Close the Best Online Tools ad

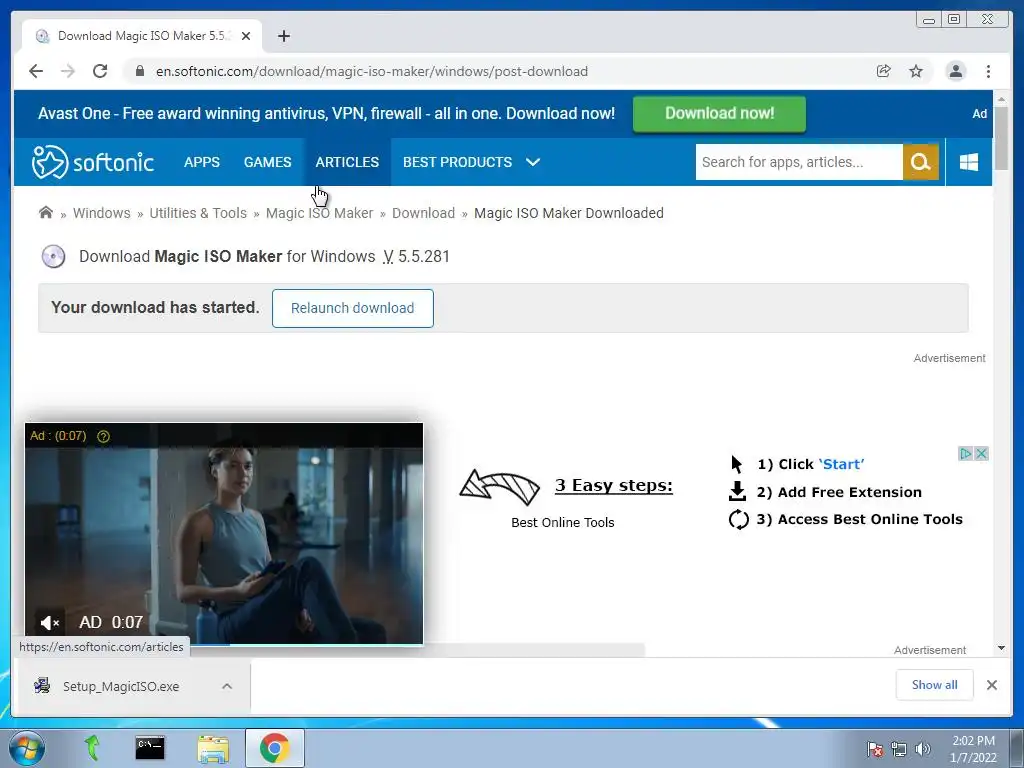981,453
